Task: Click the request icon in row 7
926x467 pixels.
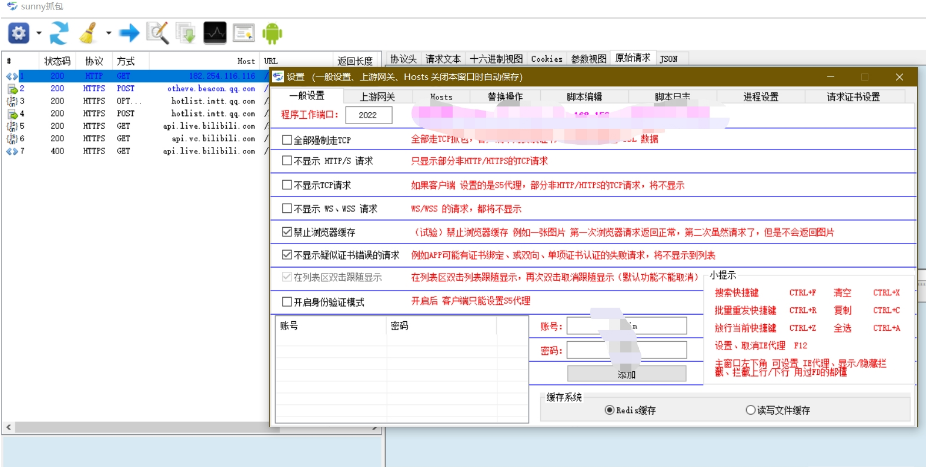Action: [x=12, y=151]
